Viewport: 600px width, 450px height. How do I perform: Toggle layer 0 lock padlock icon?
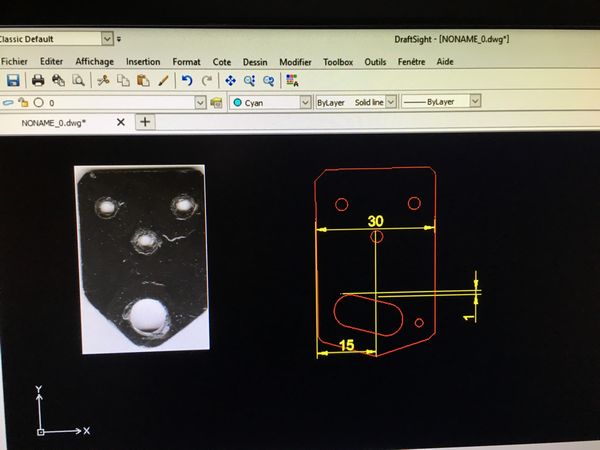(x=23, y=102)
